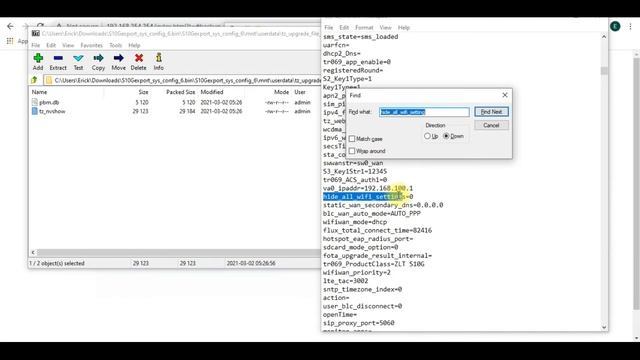Open Notepad Format menu

[x=364, y=27]
